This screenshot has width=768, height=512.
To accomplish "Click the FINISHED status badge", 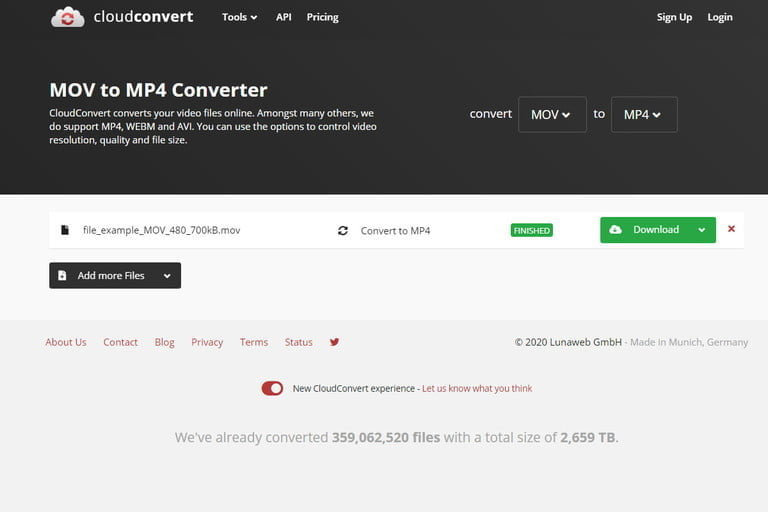I will [x=531, y=230].
